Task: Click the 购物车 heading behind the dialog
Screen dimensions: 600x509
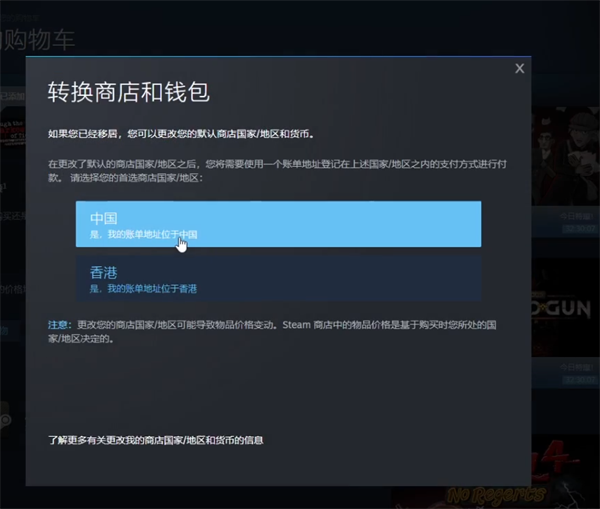Action: coord(38,40)
